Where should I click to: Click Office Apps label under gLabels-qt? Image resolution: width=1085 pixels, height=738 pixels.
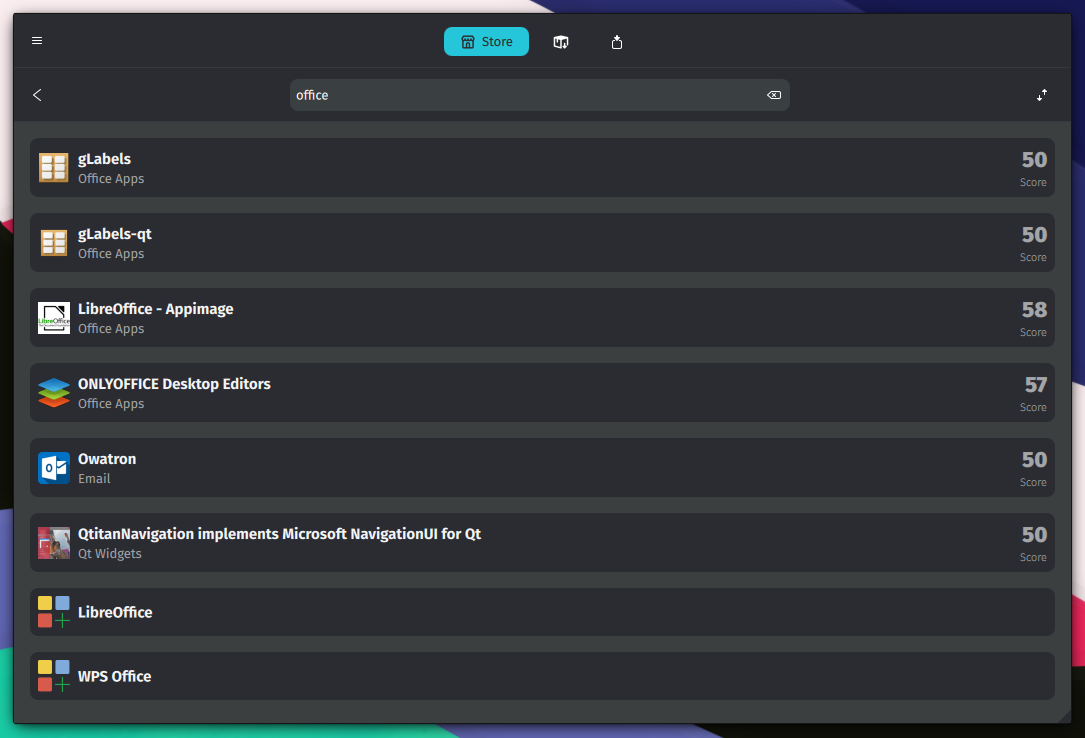point(111,254)
